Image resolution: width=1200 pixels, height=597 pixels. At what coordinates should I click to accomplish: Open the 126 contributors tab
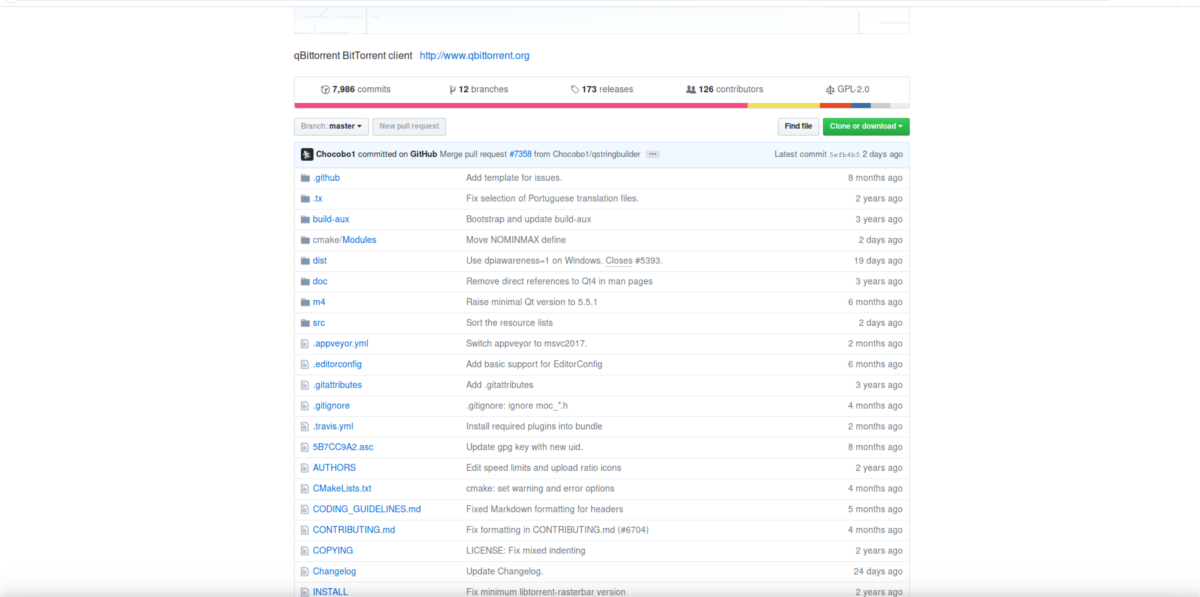725,89
